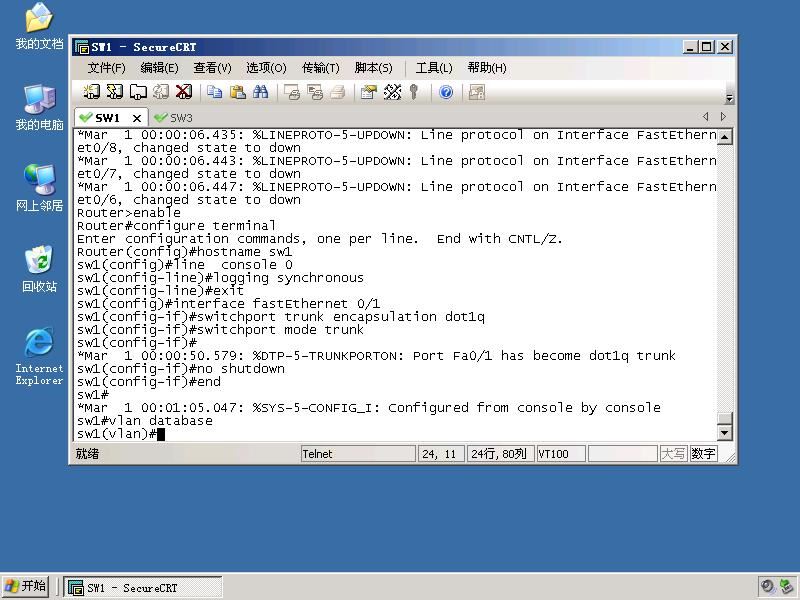Click tab scroll left arrow
Image resolution: width=800 pixels, height=600 pixels.
706,117
